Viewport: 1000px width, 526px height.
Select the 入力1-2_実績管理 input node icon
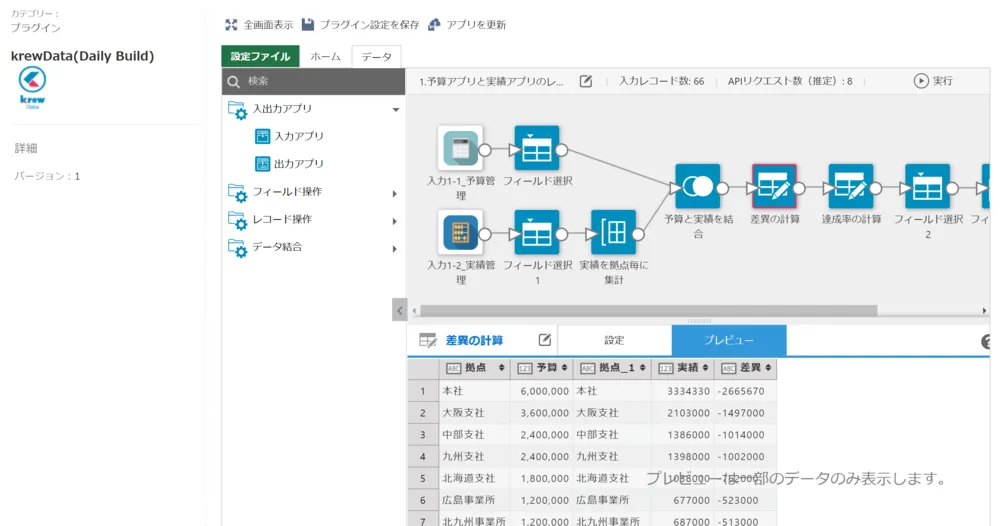coord(460,233)
